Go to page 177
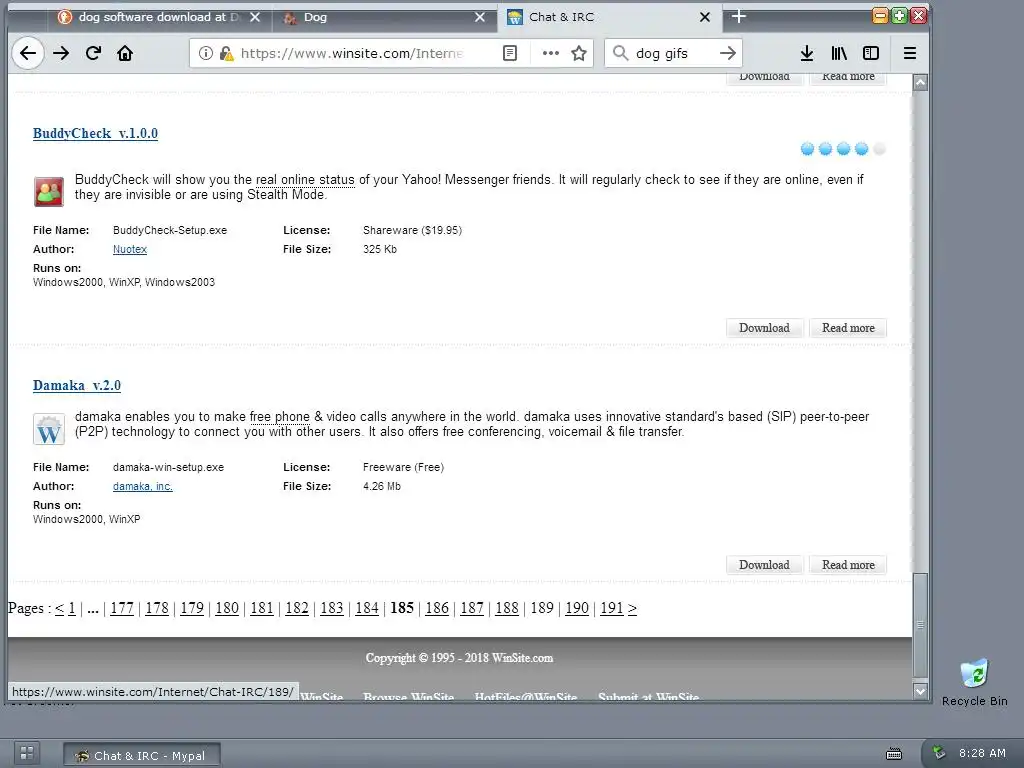The image size is (1024, 768). 122,608
